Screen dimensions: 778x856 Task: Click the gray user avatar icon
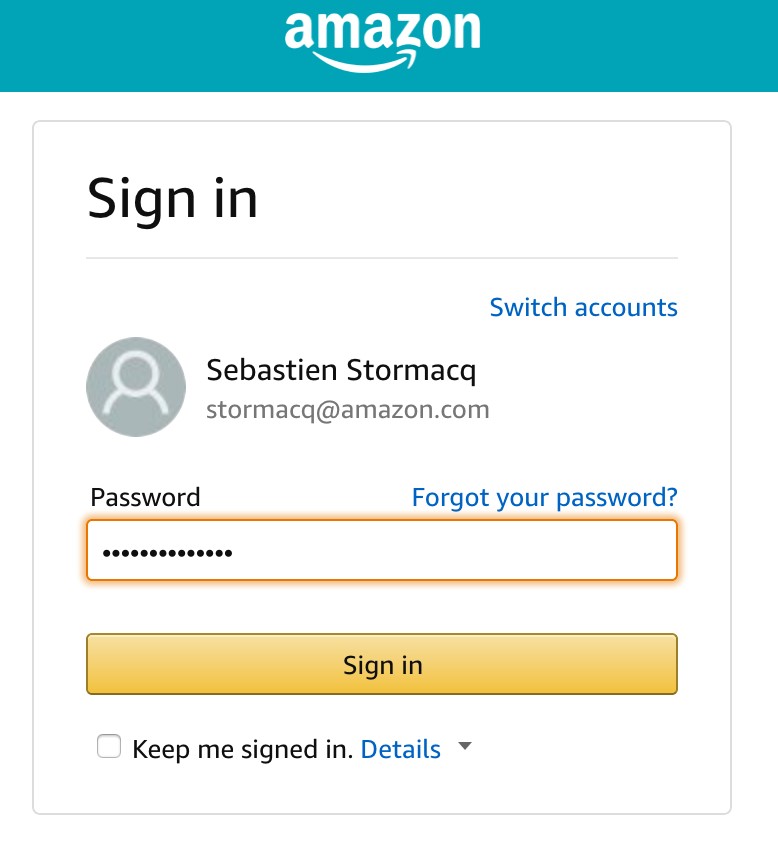136,387
